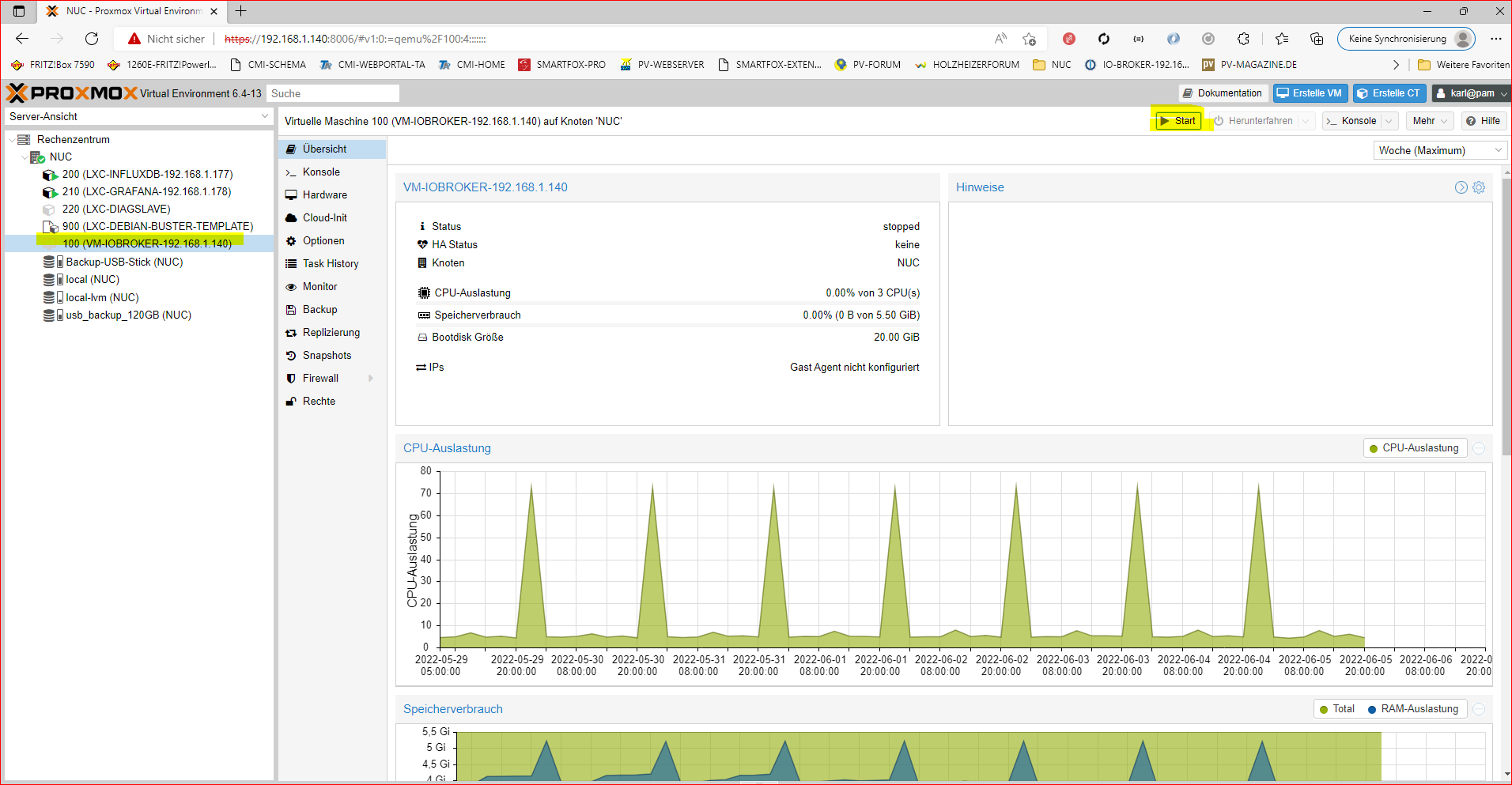Open the Collections icon in browser toolbar
The image size is (1512, 785).
tap(1317, 39)
